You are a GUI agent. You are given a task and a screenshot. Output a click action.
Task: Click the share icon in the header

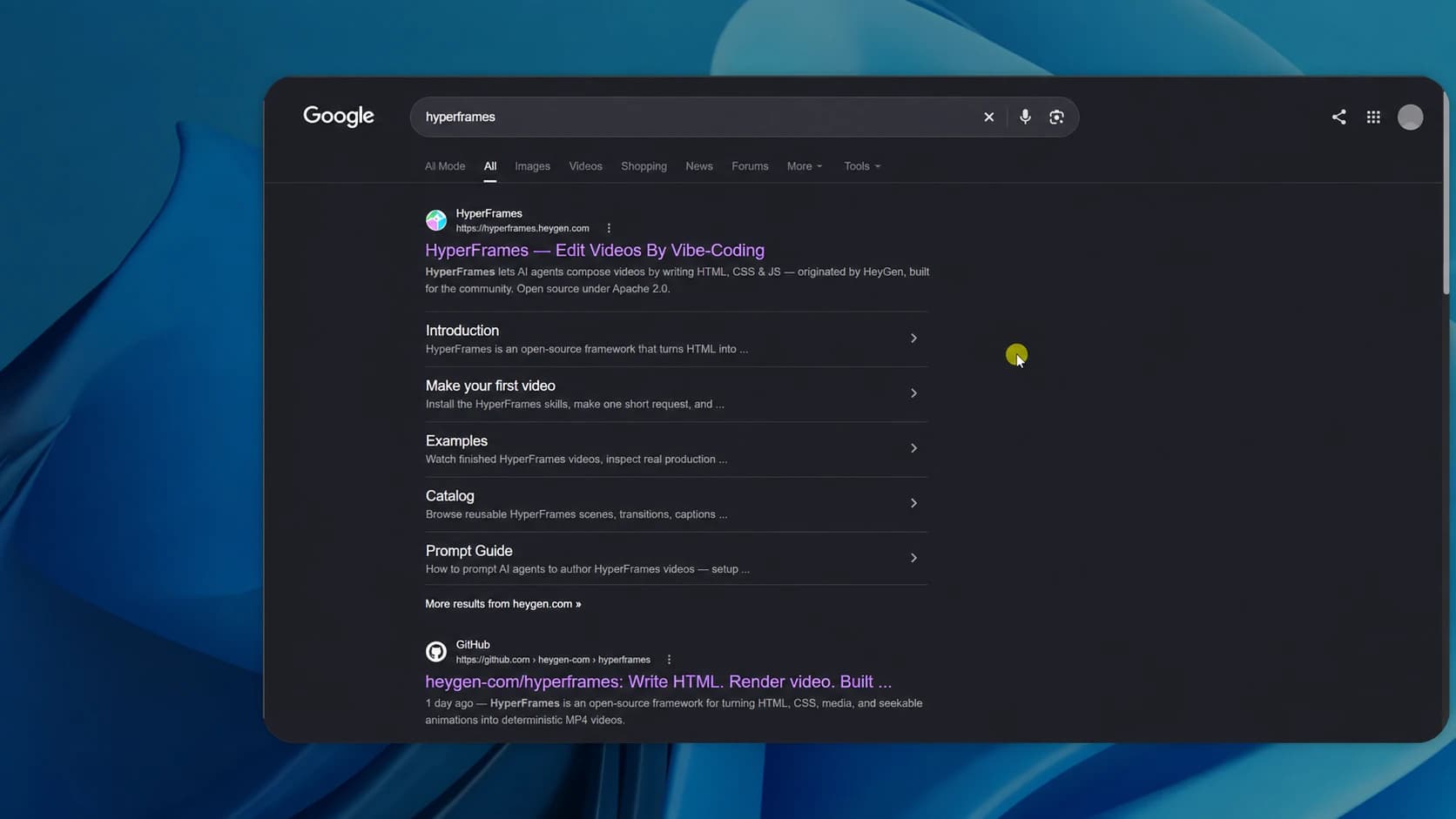[1338, 117]
